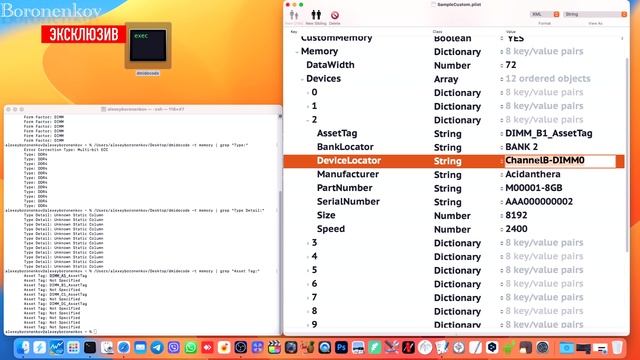Open Safari from the dock
This screenshot has height=360, width=640.
(123, 348)
